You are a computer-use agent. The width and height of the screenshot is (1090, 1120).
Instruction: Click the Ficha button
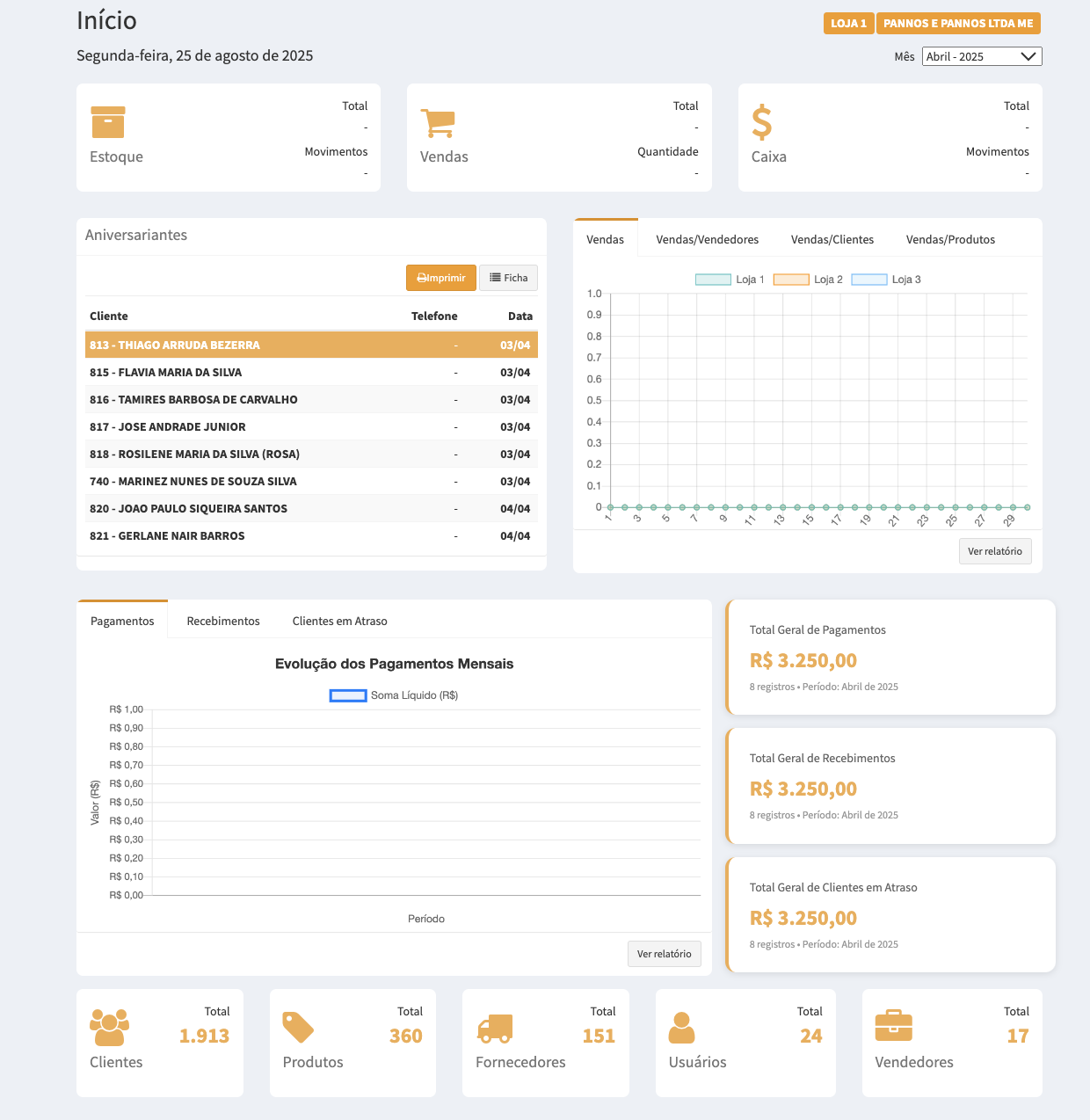(508, 278)
